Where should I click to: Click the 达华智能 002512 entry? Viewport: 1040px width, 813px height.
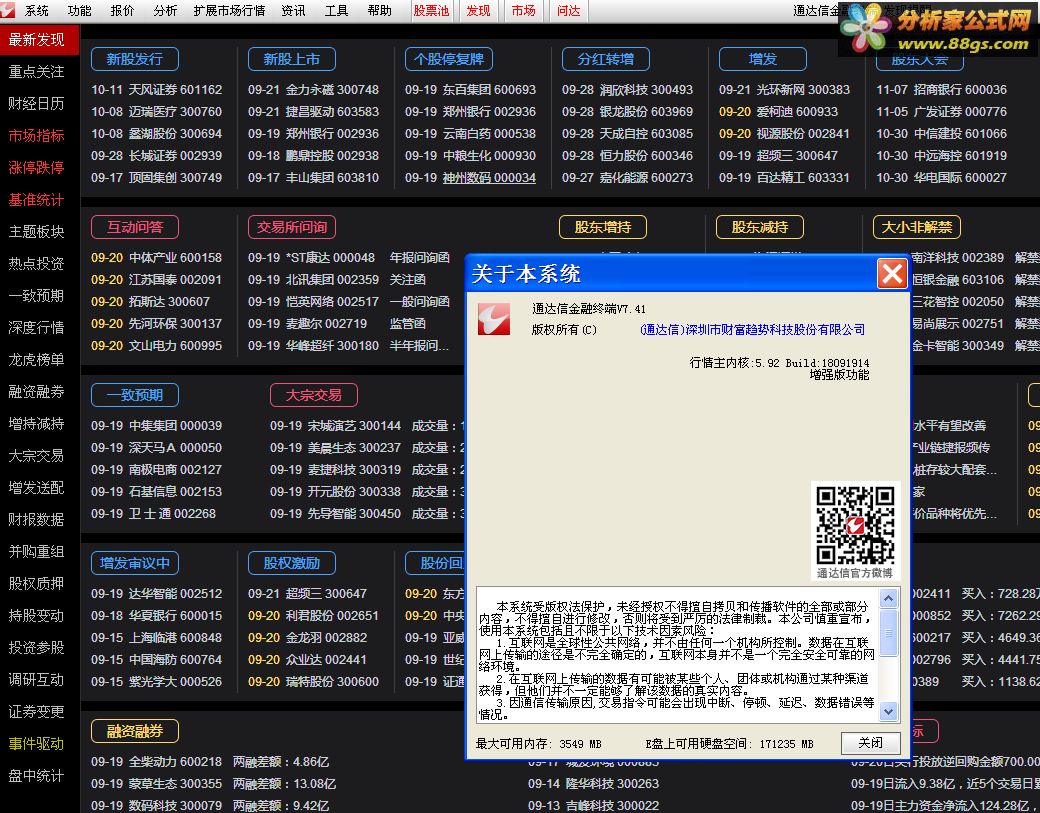(x=157, y=594)
